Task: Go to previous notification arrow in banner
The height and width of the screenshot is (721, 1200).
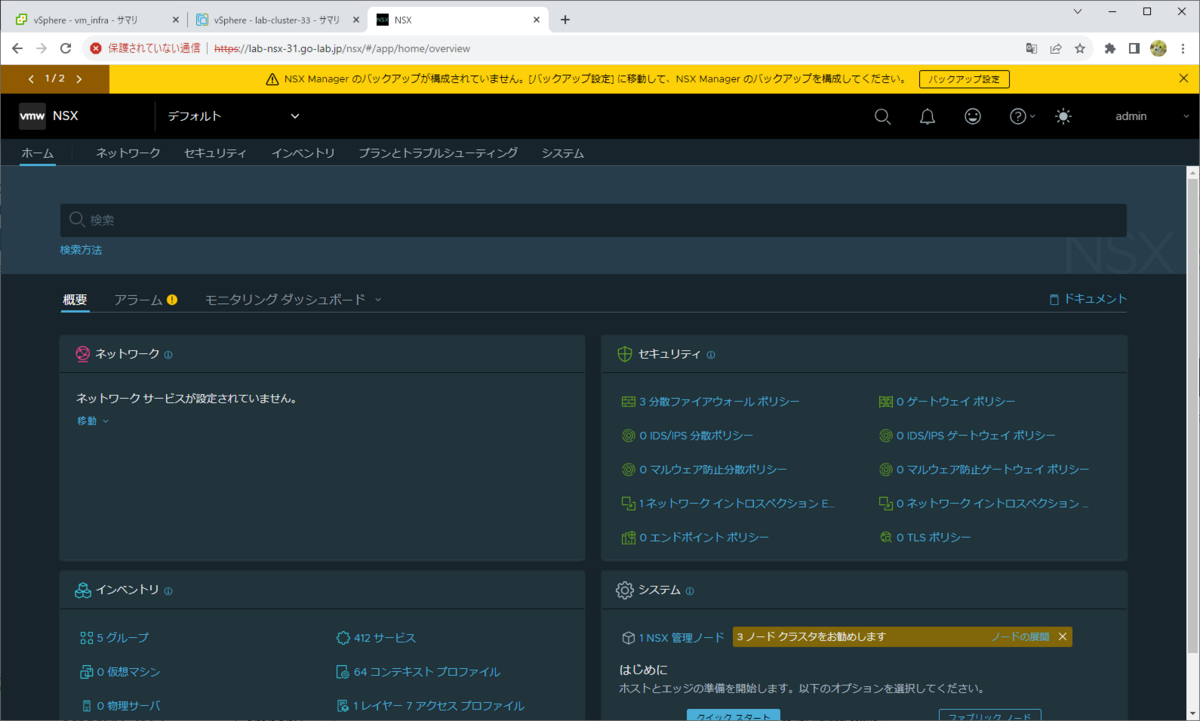Action: click(x=30, y=79)
